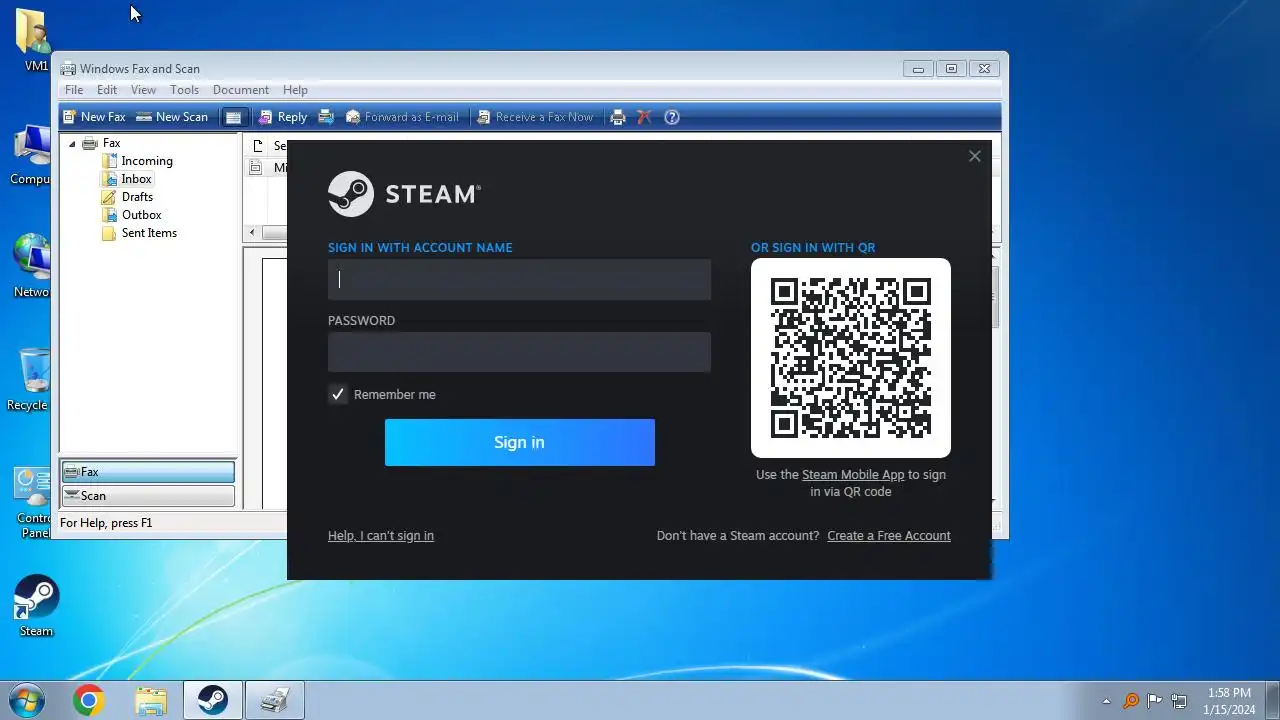Open the Steam Mobile App link
Screen dimensions: 1280x720
853,475
